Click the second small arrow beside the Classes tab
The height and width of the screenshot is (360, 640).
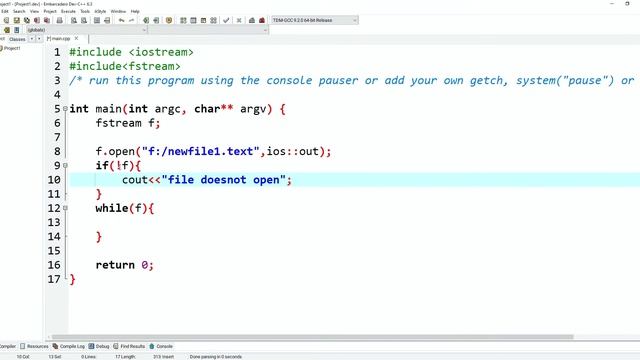point(39,39)
